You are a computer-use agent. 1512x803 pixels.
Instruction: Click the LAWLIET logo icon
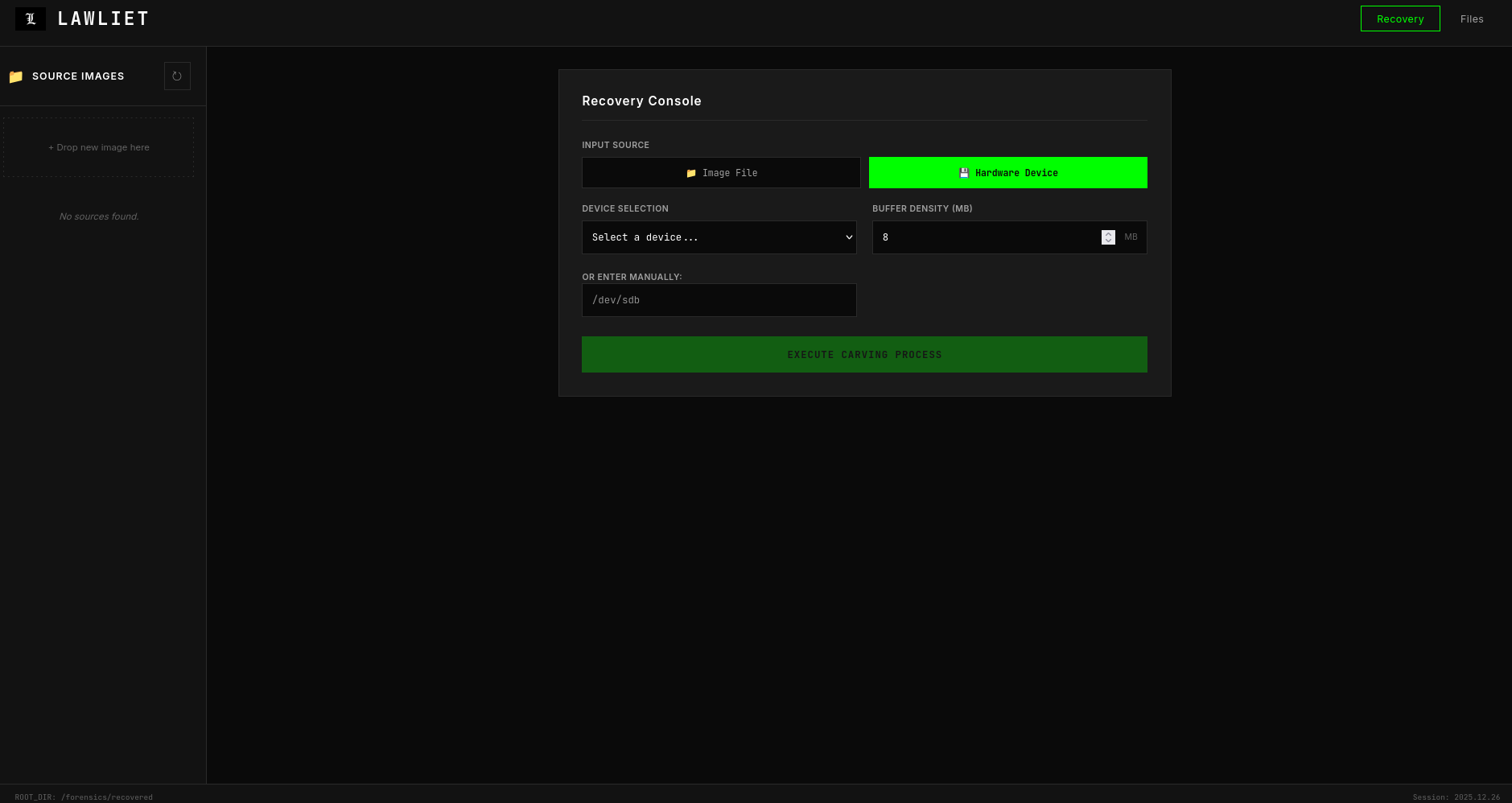30,19
